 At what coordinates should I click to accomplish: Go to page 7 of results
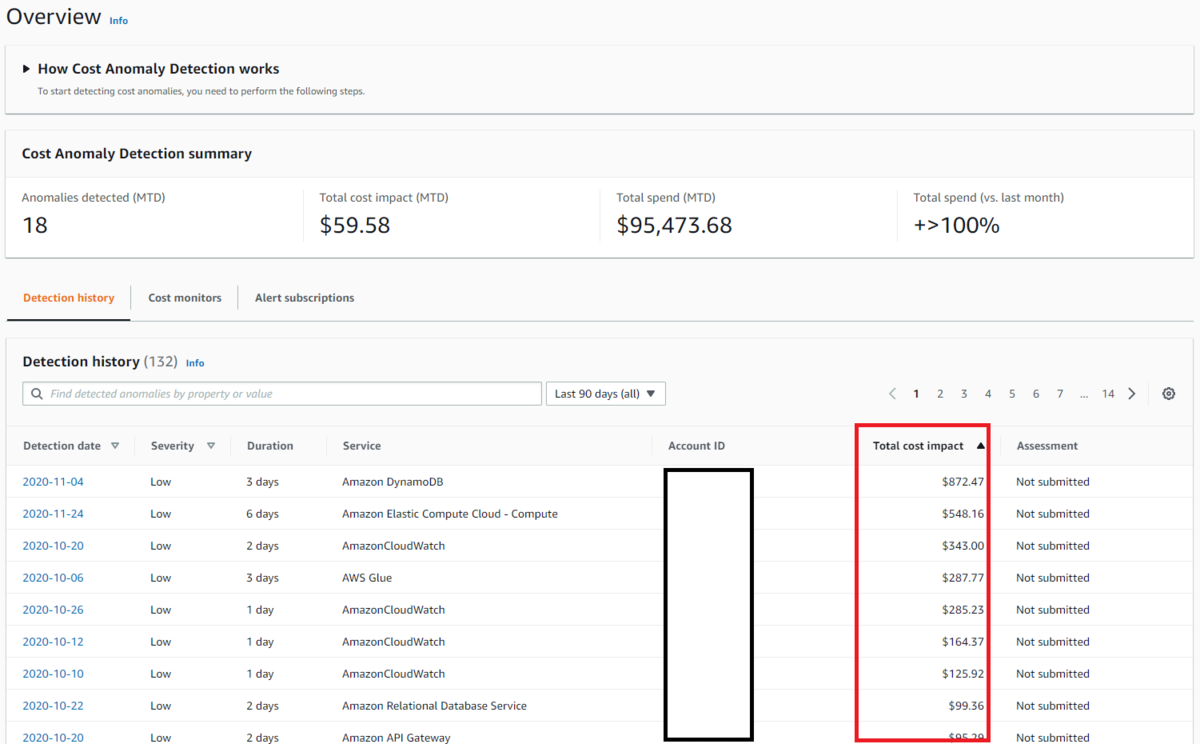pos(1060,394)
